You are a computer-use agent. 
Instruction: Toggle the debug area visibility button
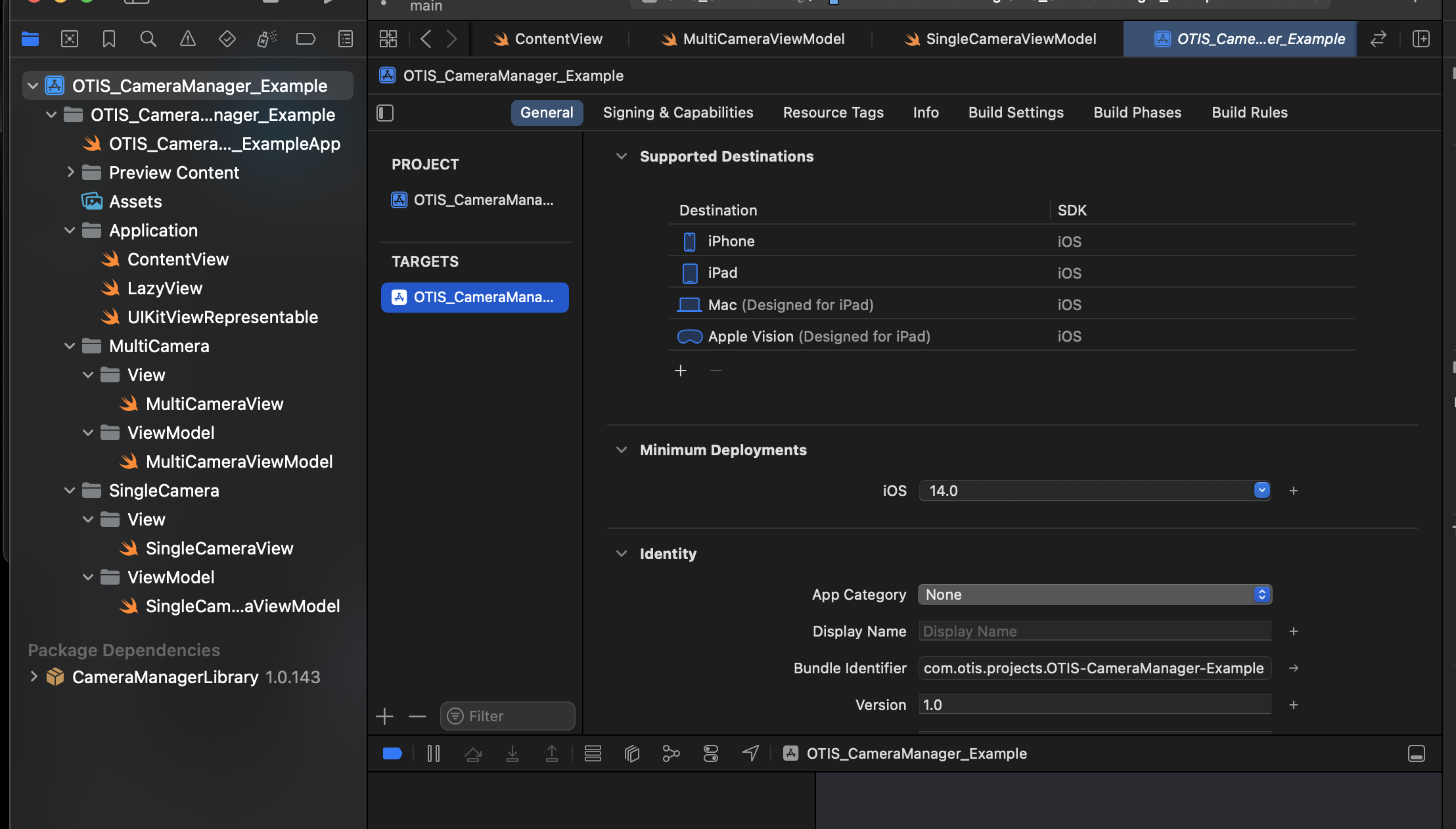1417,753
